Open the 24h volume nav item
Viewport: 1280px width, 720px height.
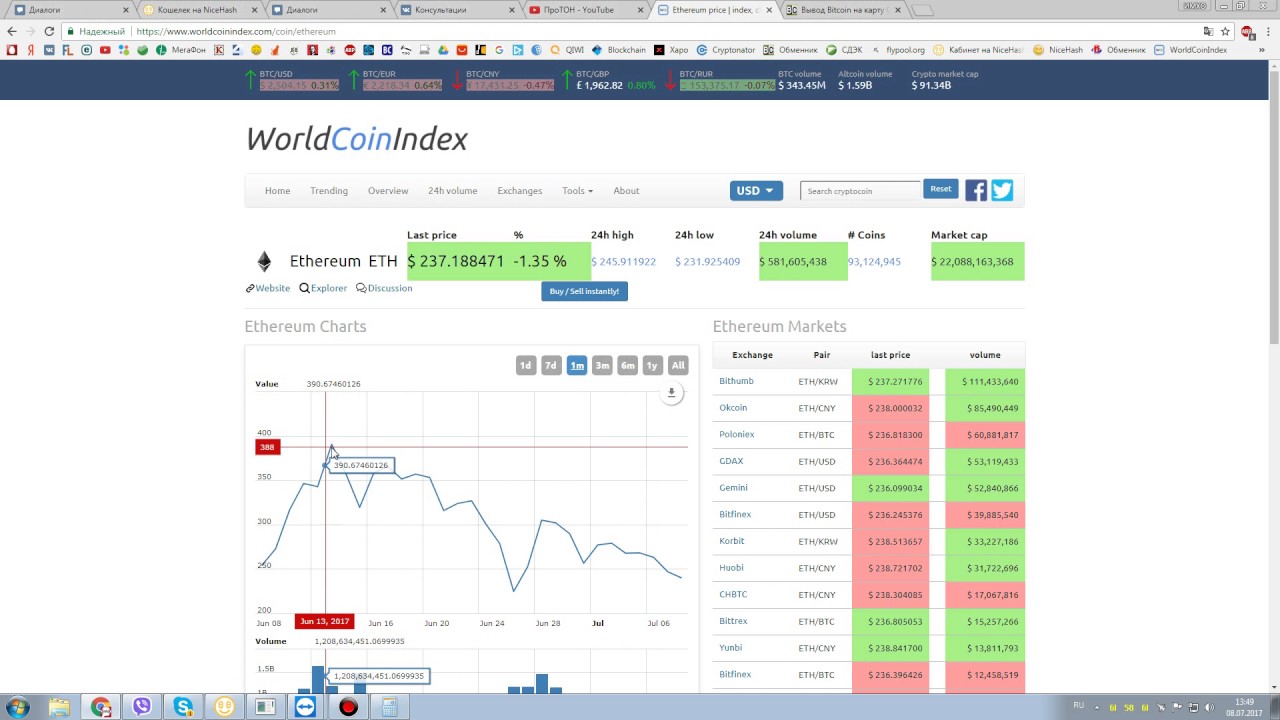coord(453,191)
